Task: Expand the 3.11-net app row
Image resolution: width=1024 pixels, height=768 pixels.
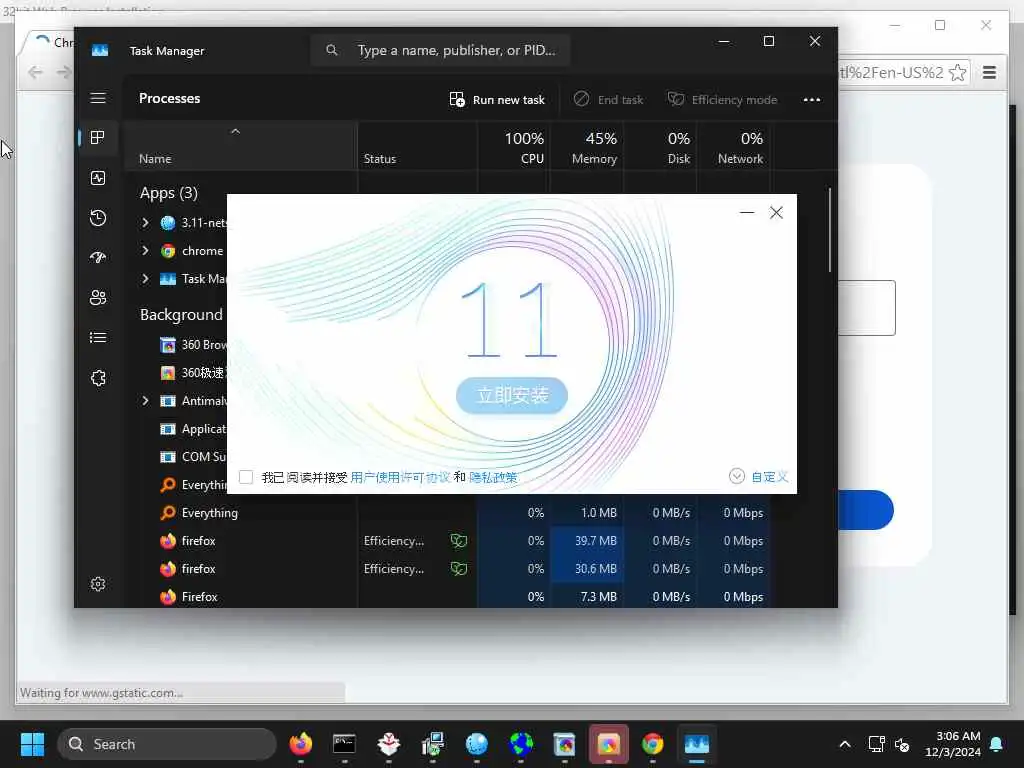Action: click(x=146, y=223)
